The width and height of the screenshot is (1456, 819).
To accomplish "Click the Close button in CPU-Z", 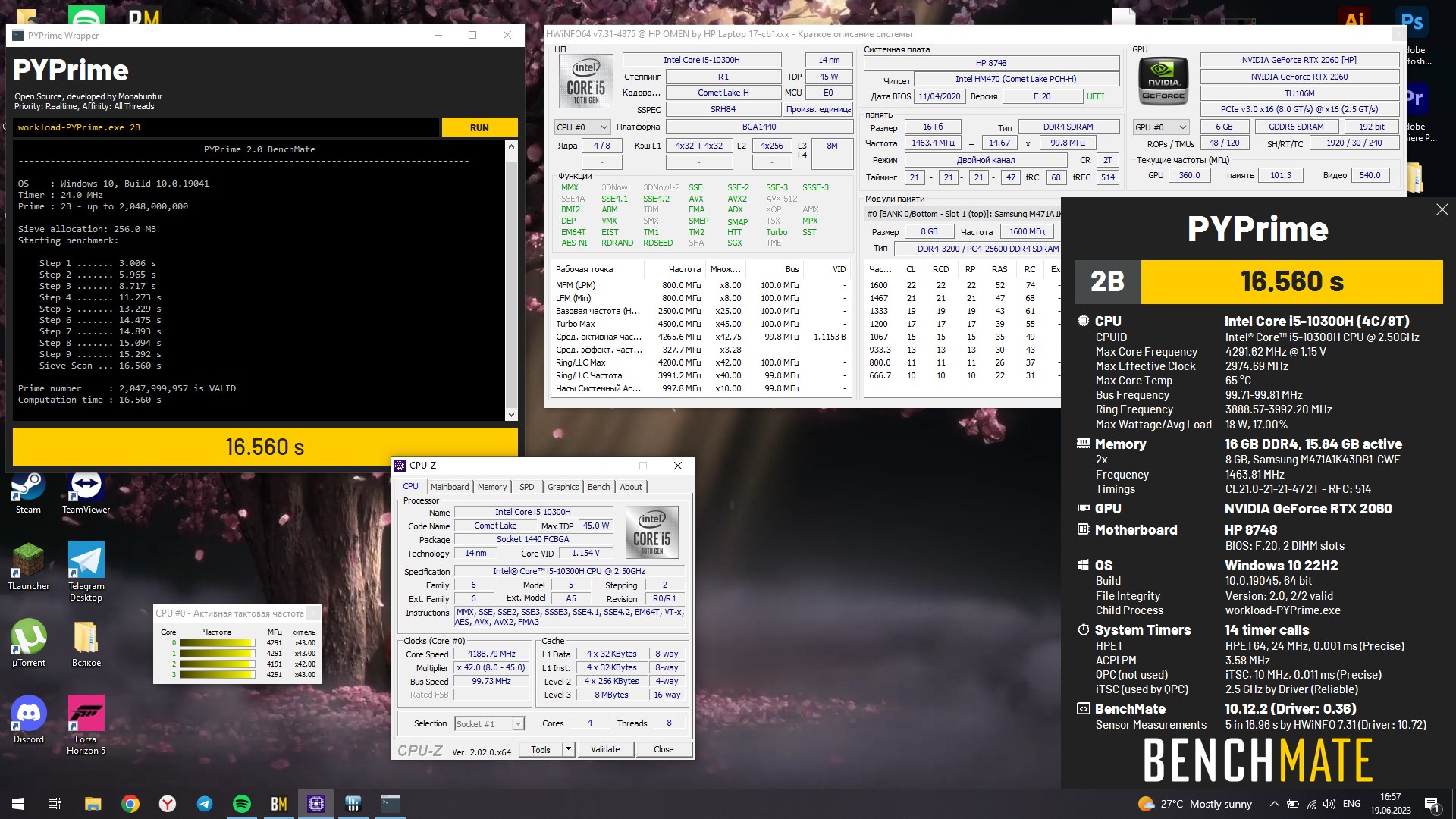I will pyautogui.click(x=664, y=749).
